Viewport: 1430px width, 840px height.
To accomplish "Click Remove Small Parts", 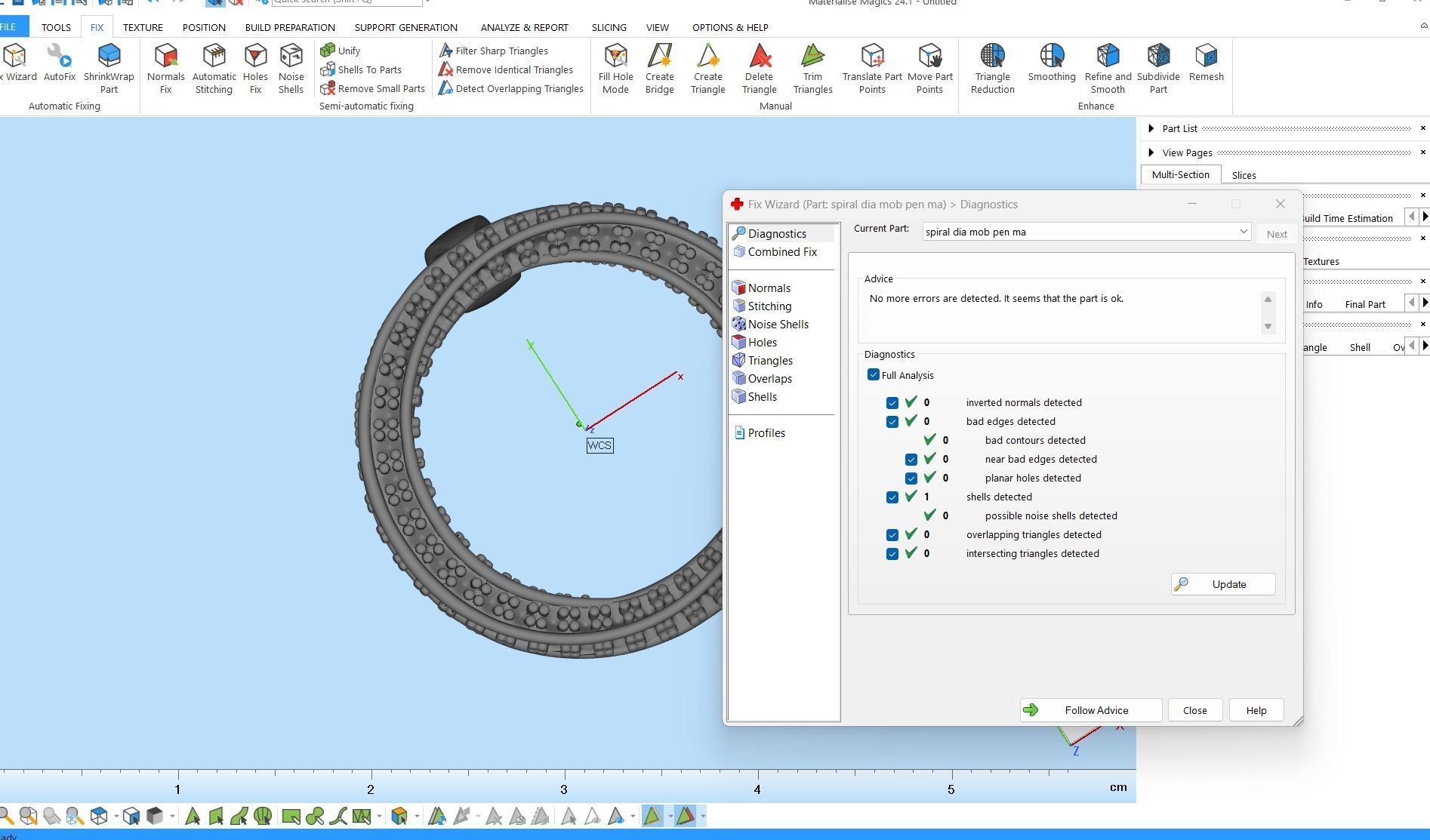I will coord(372,88).
